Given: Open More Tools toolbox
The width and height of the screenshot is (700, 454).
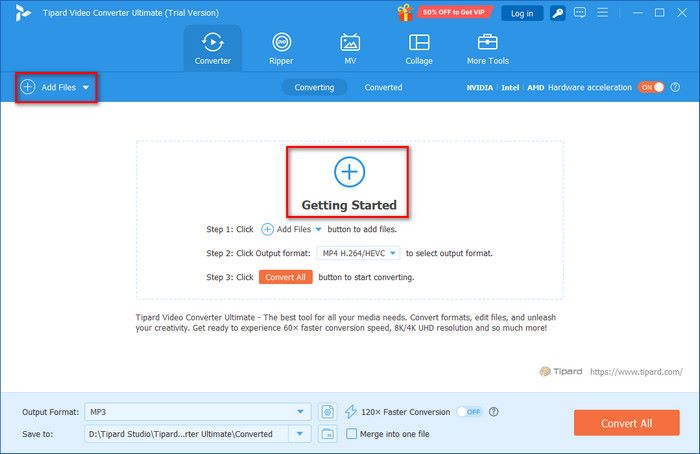Looking at the screenshot, I should tap(488, 49).
